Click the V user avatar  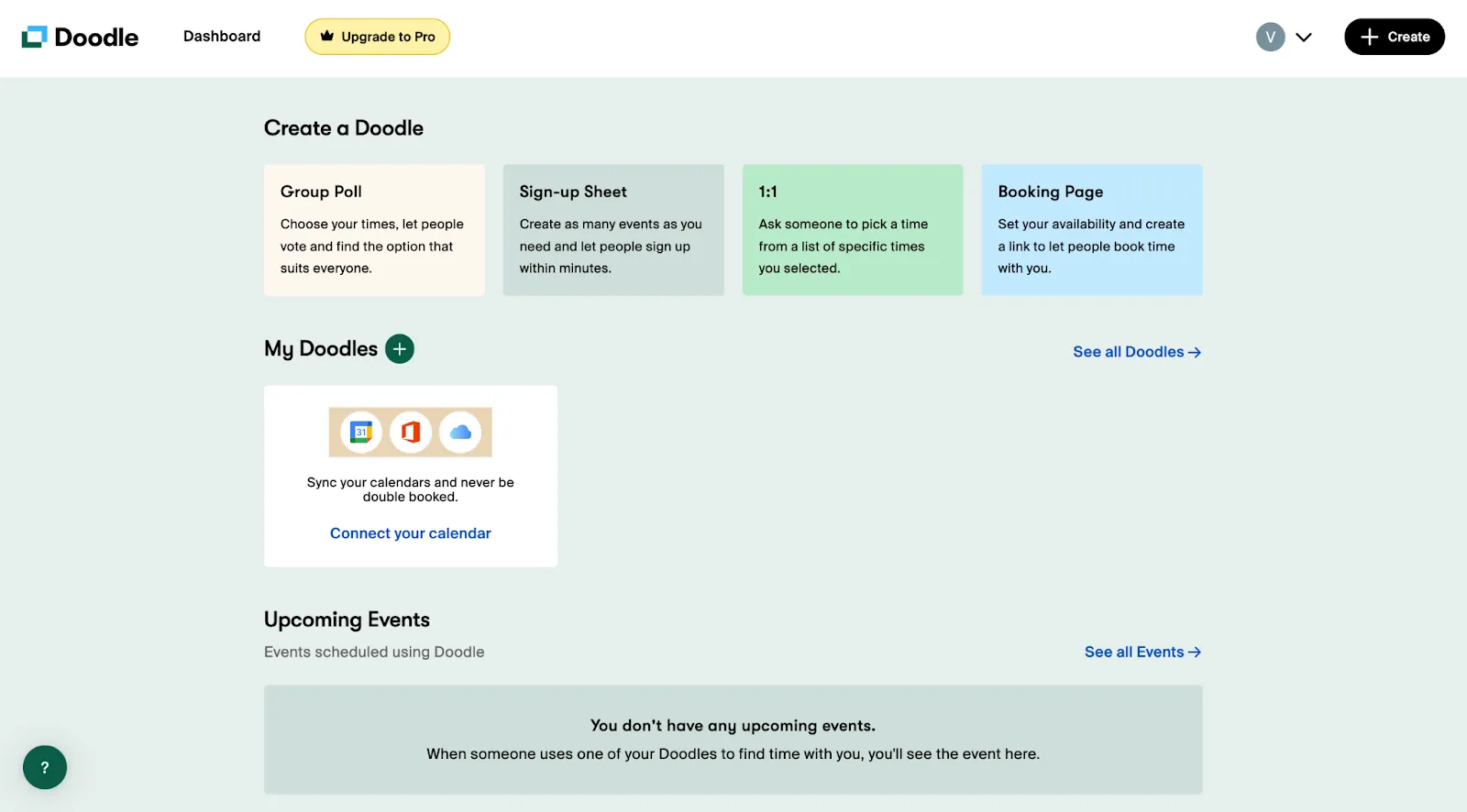pyautogui.click(x=1270, y=37)
